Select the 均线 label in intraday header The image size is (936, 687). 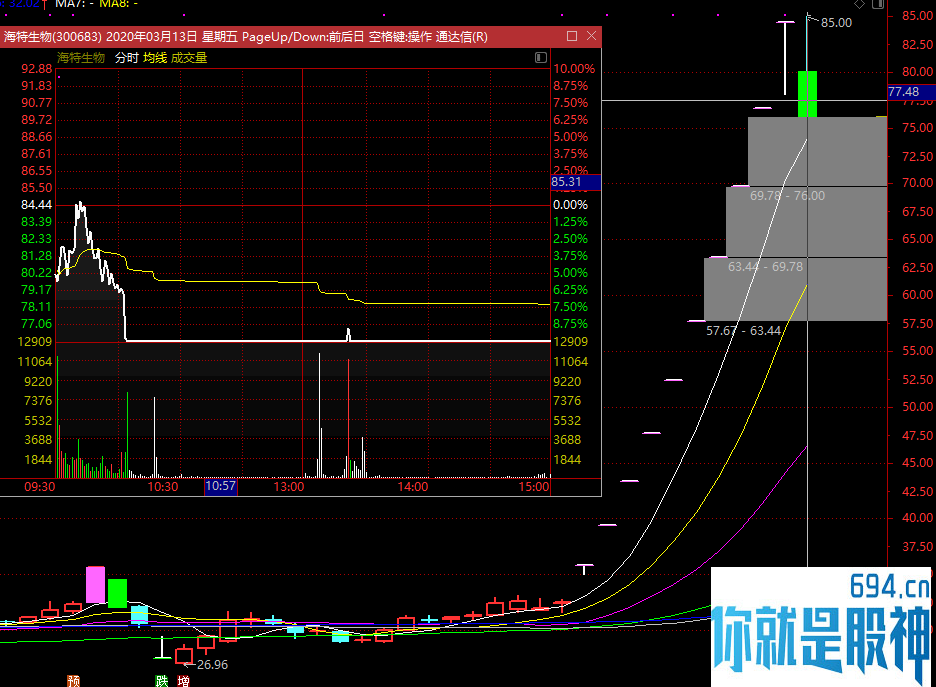(x=155, y=58)
